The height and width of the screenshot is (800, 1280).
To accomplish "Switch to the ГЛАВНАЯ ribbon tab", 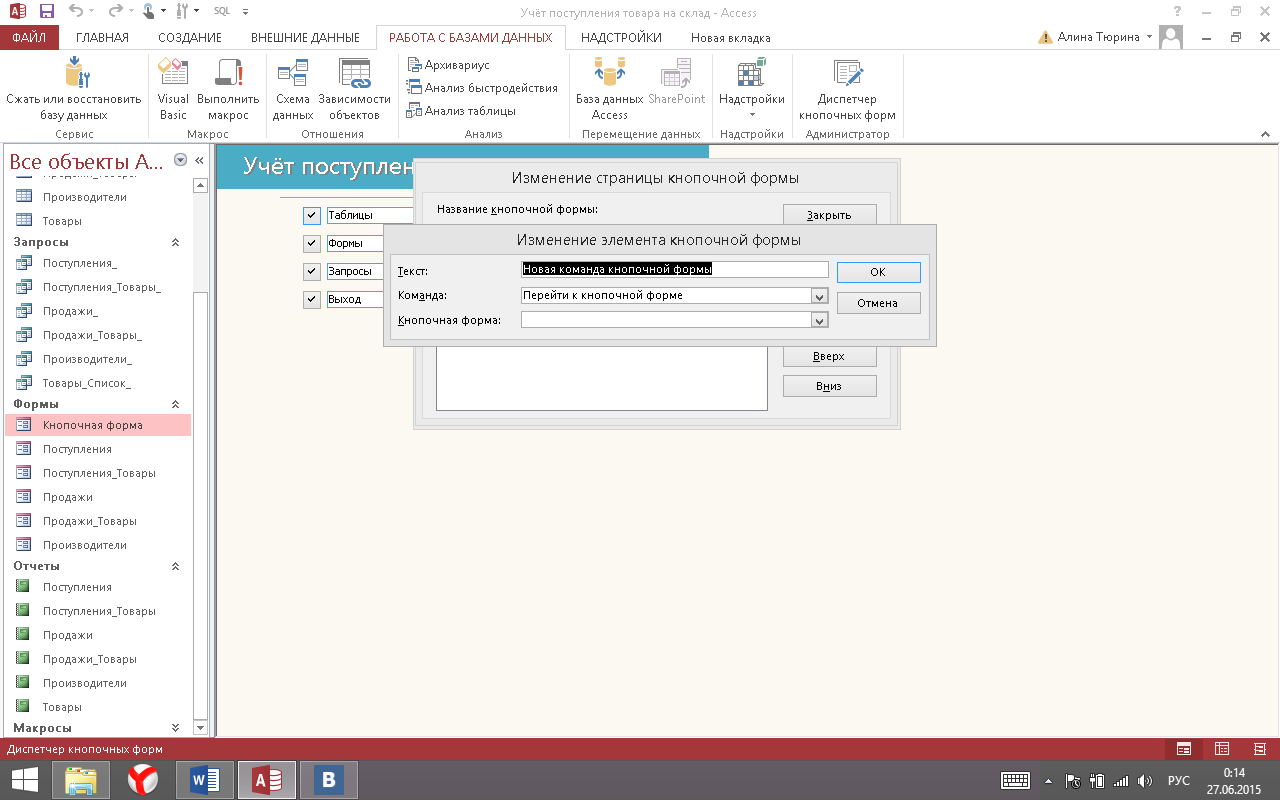I will (103, 38).
